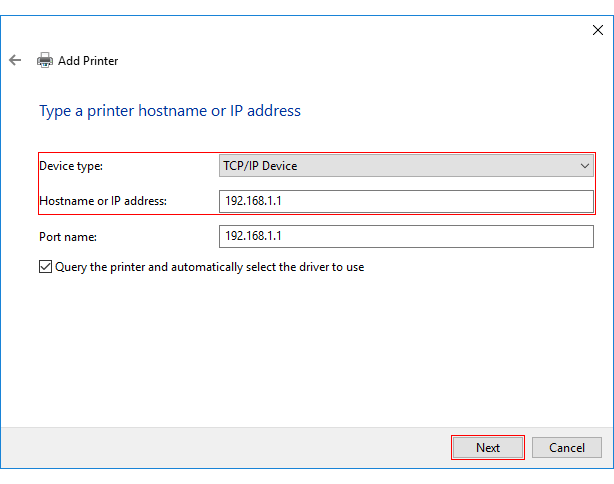
Task: Click the Add Printer title text
Action: [x=88, y=60]
